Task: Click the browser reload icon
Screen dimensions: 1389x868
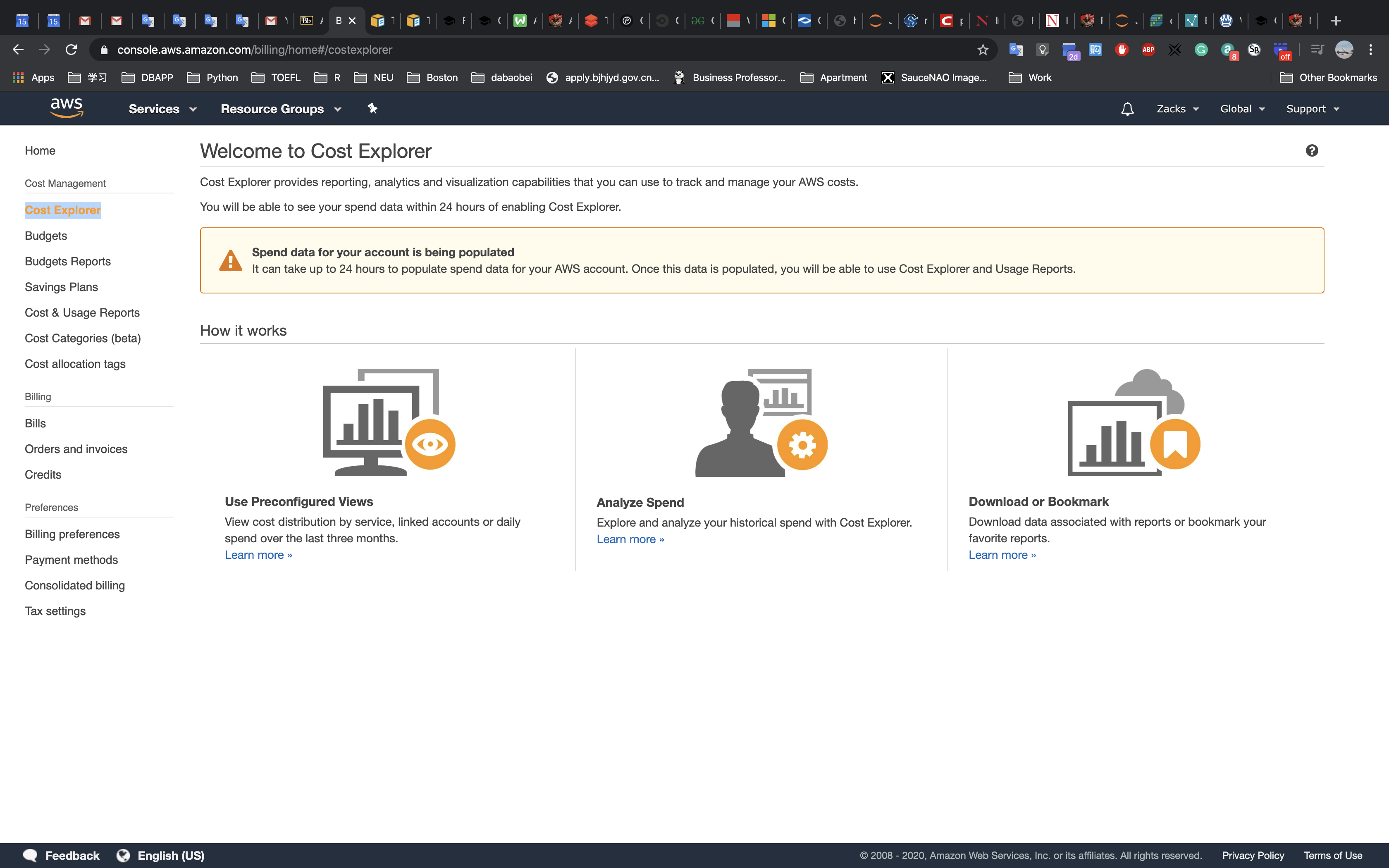Action: 71,50
